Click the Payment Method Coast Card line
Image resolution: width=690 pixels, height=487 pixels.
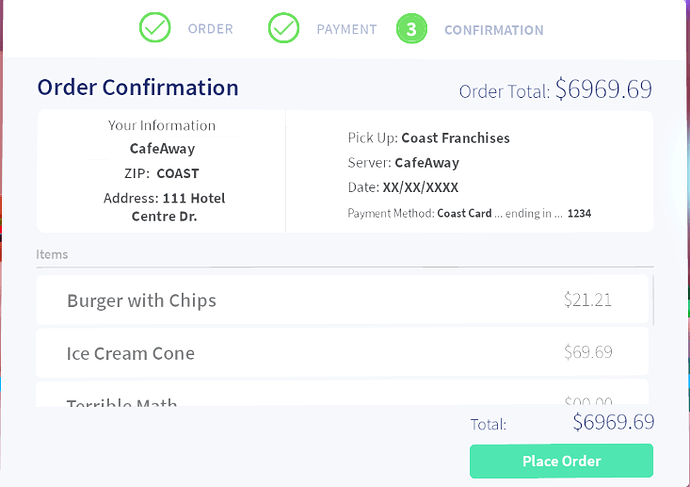tap(470, 214)
